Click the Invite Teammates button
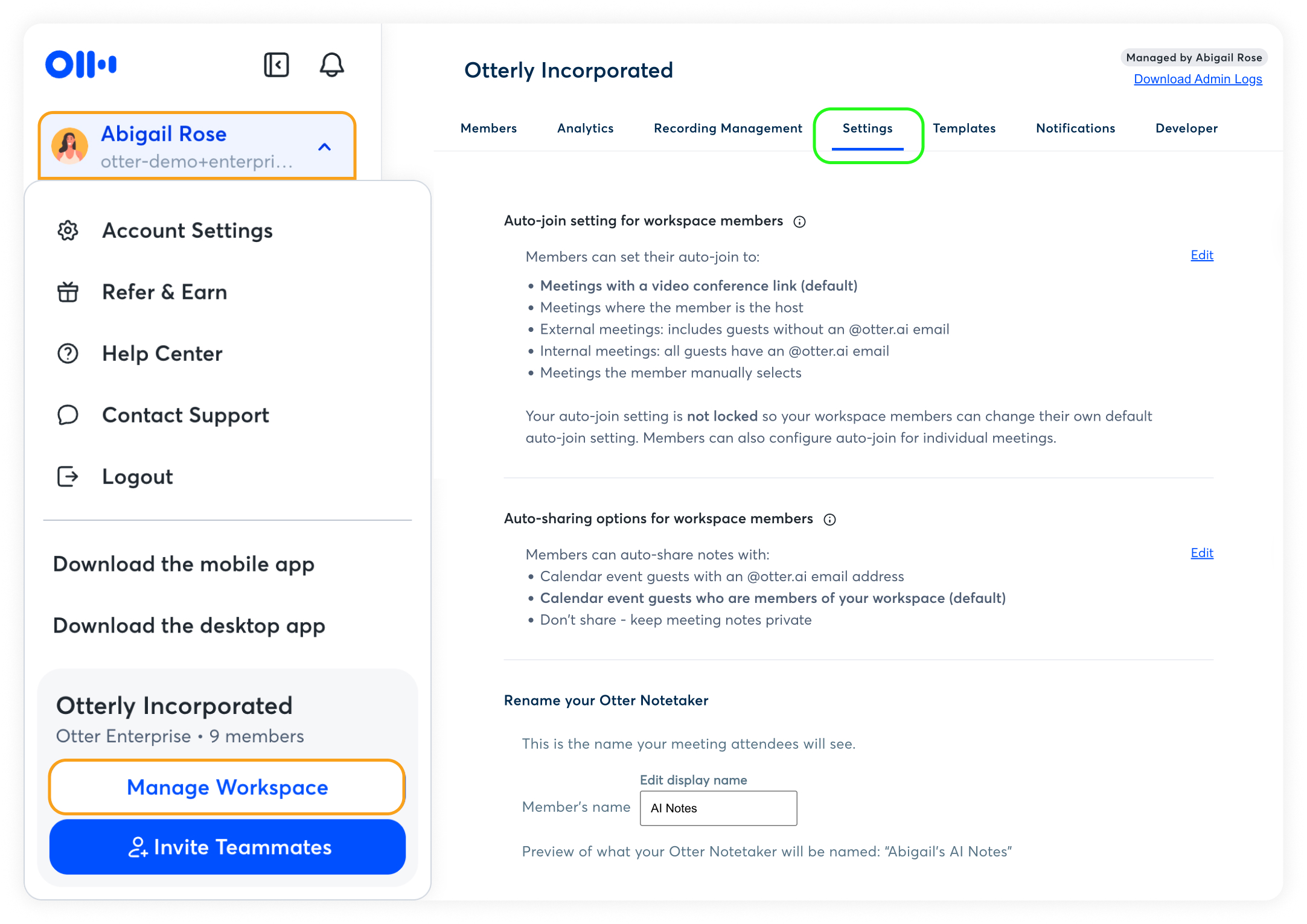 [227, 847]
